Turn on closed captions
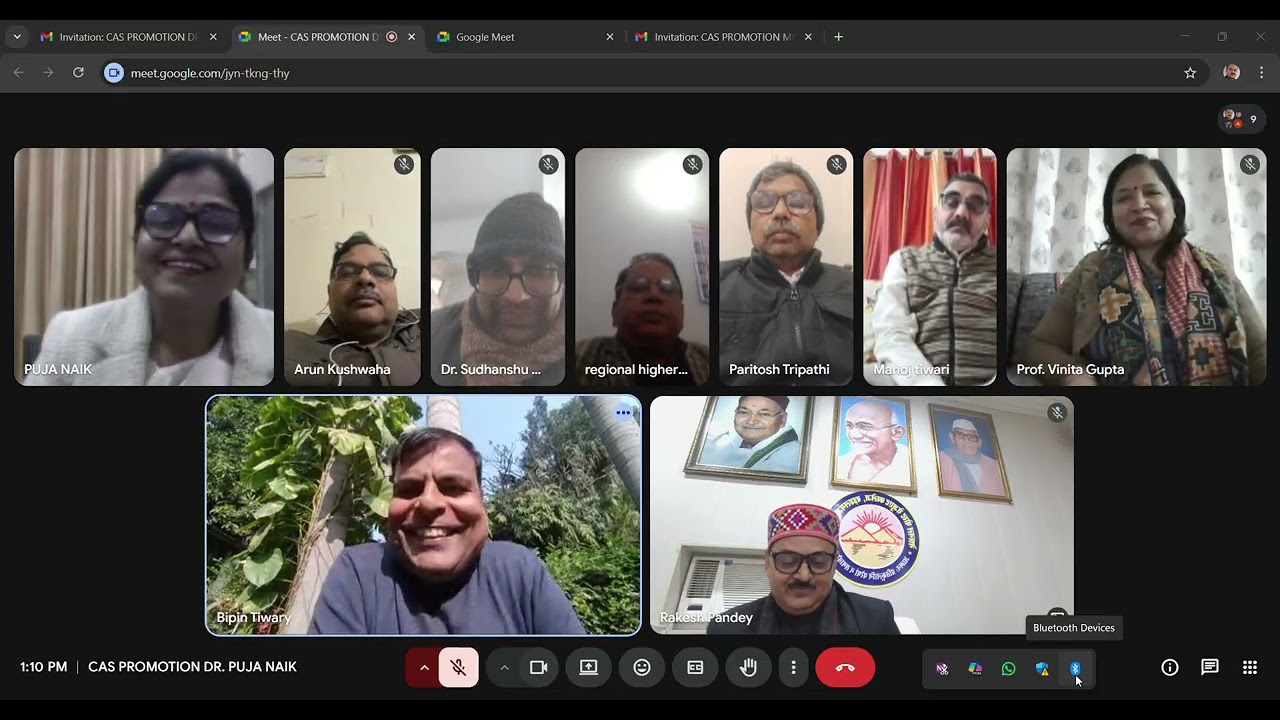The width and height of the screenshot is (1280, 720). [695, 667]
